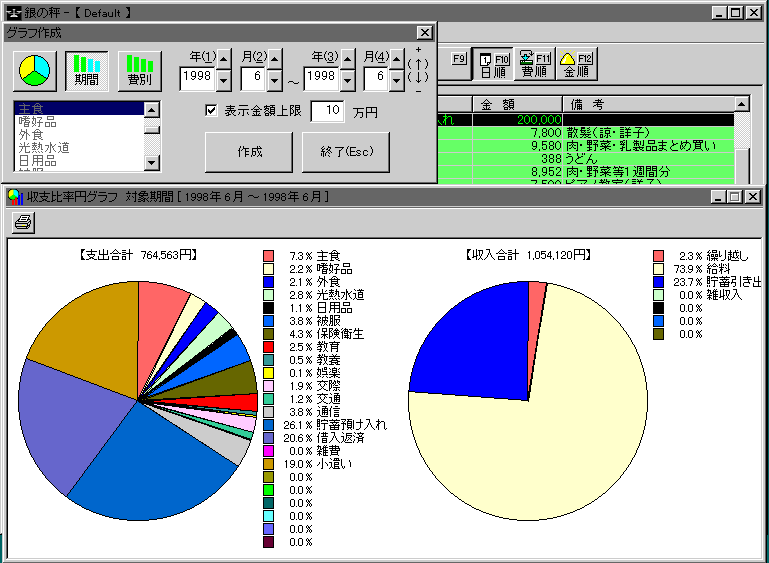This screenshot has height=563, width=769.
Task: Select the 肉・野菜等1週間分 entry row
Action: coord(586,172)
